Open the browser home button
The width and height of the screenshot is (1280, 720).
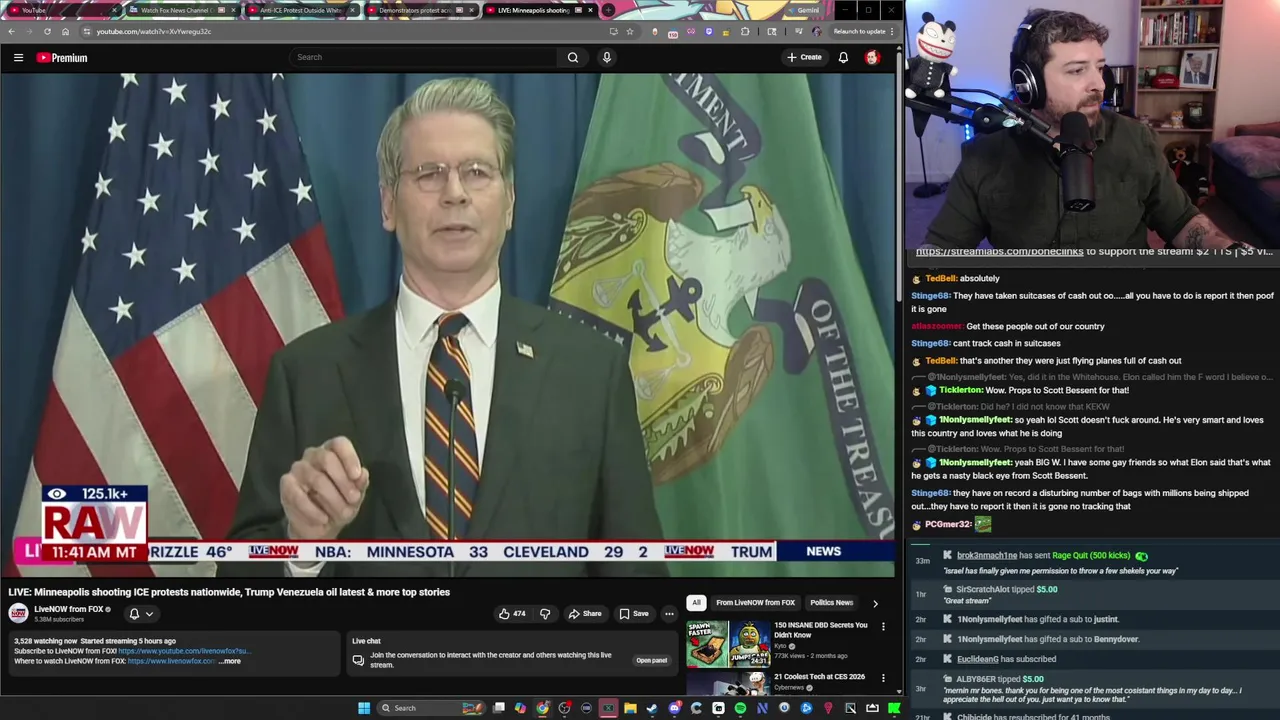point(65,31)
